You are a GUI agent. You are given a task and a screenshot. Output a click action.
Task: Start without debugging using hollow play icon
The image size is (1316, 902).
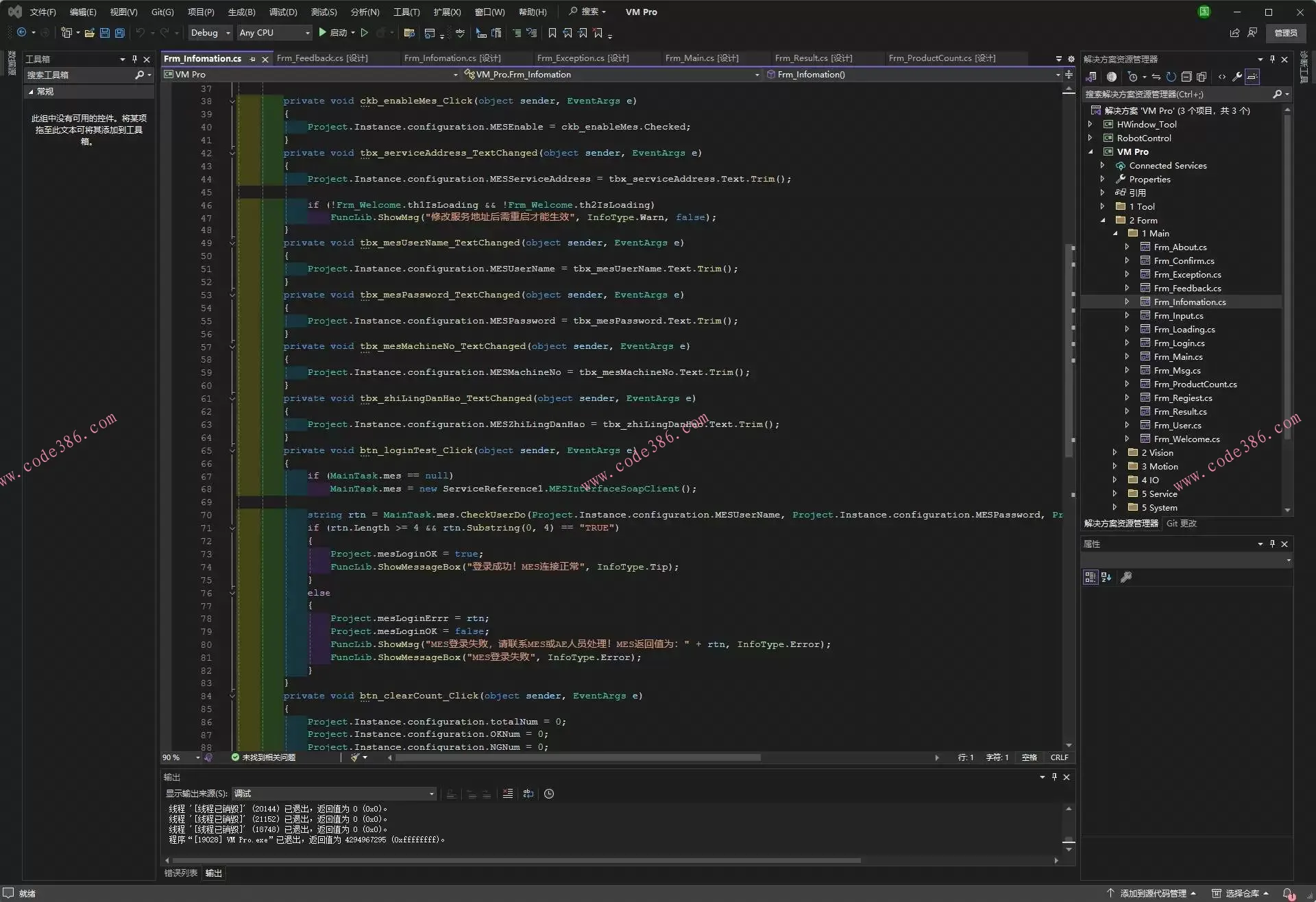(365, 33)
